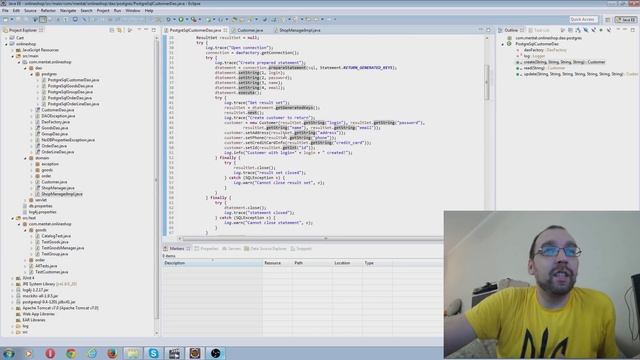Expand Apache Tomcat v7.0 library node
The width and height of the screenshot is (640, 360).
pos(13,308)
